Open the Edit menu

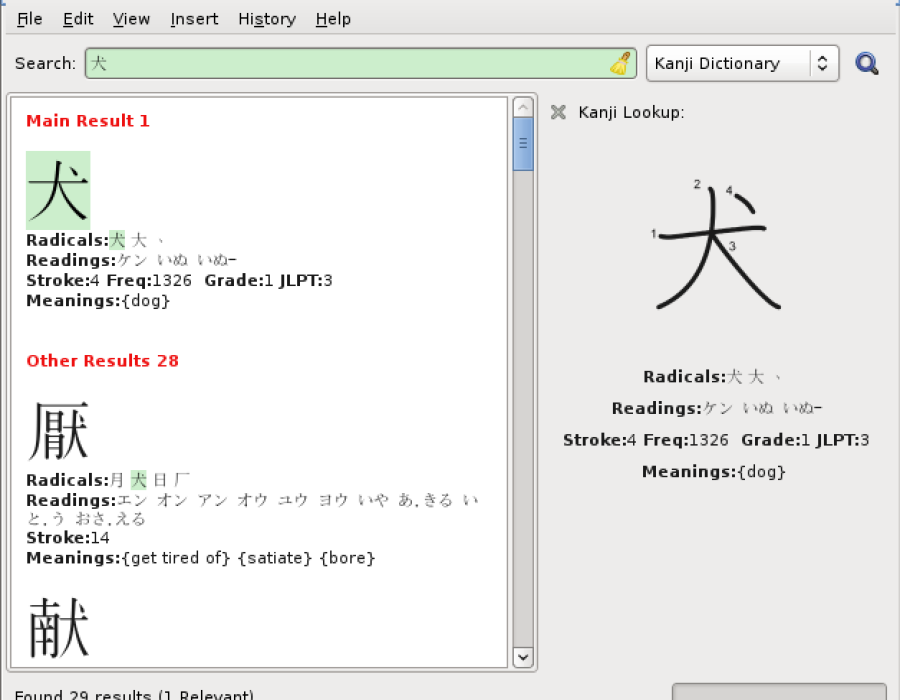pos(78,19)
